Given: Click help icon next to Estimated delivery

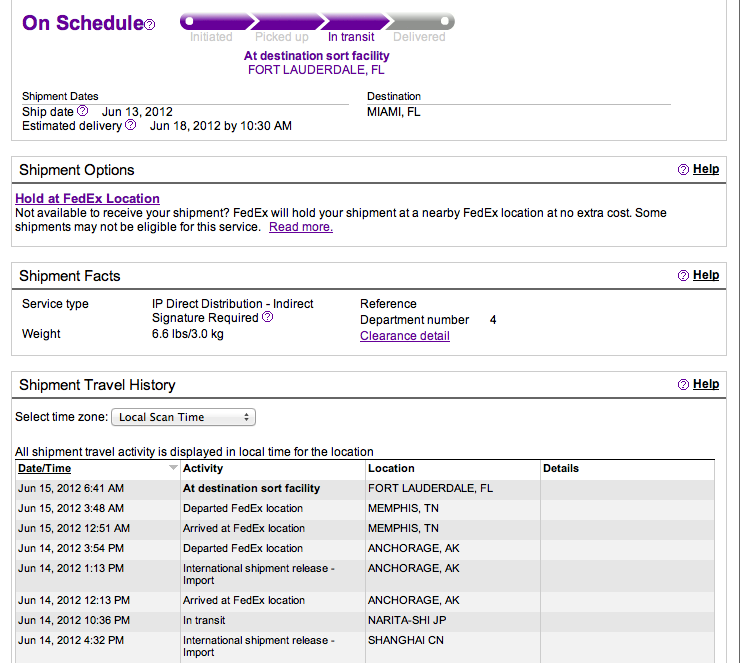Looking at the screenshot, I should [131, 125].
